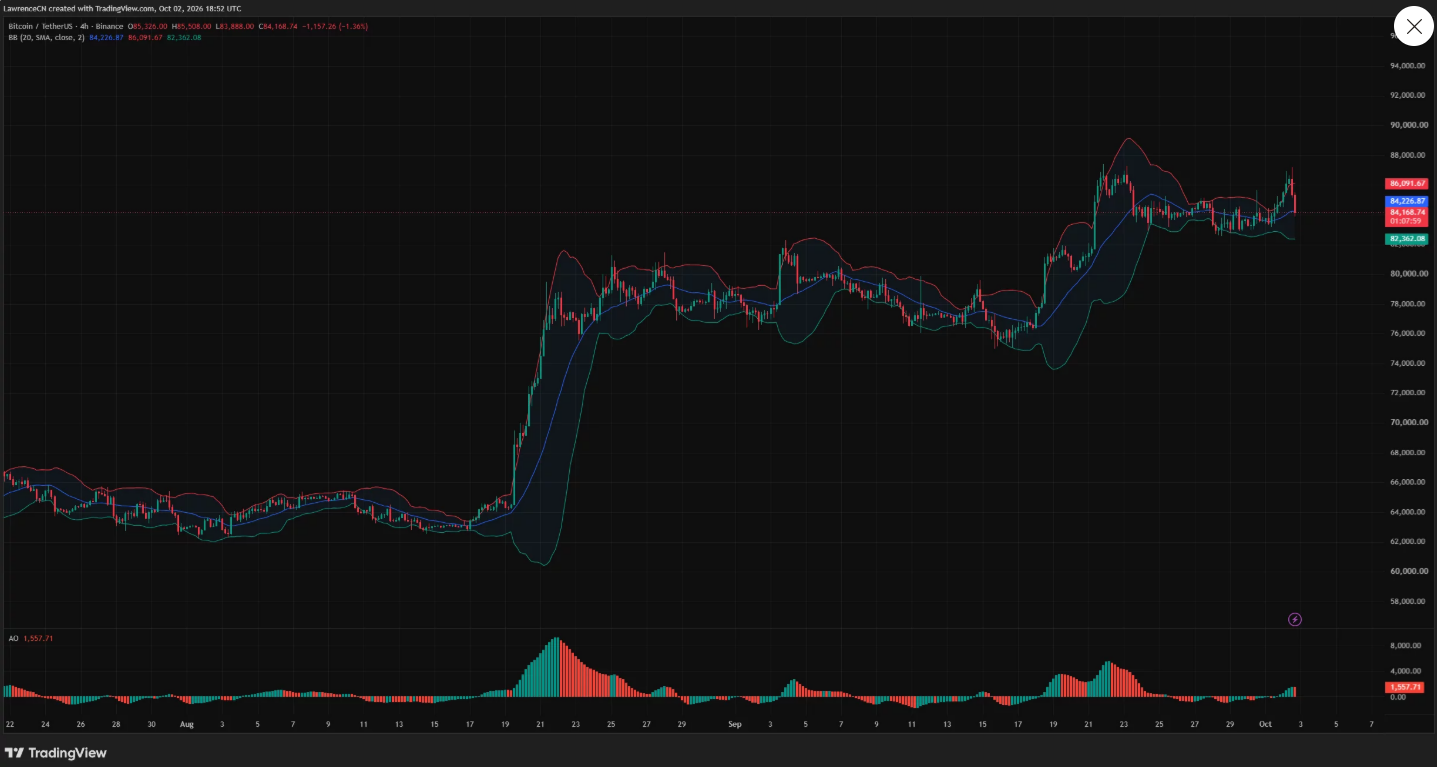This screenshot has width=1437, height=767.
Task: Click the 90,000.00 price axis label
Action: 1408,126
